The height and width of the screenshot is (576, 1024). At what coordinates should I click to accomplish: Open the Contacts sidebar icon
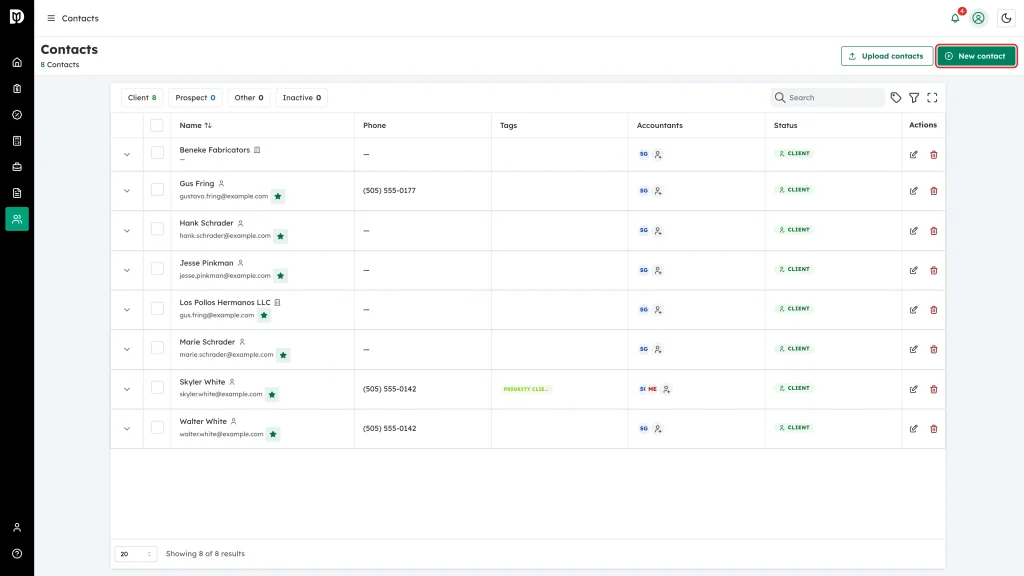[x=17, y=219]
